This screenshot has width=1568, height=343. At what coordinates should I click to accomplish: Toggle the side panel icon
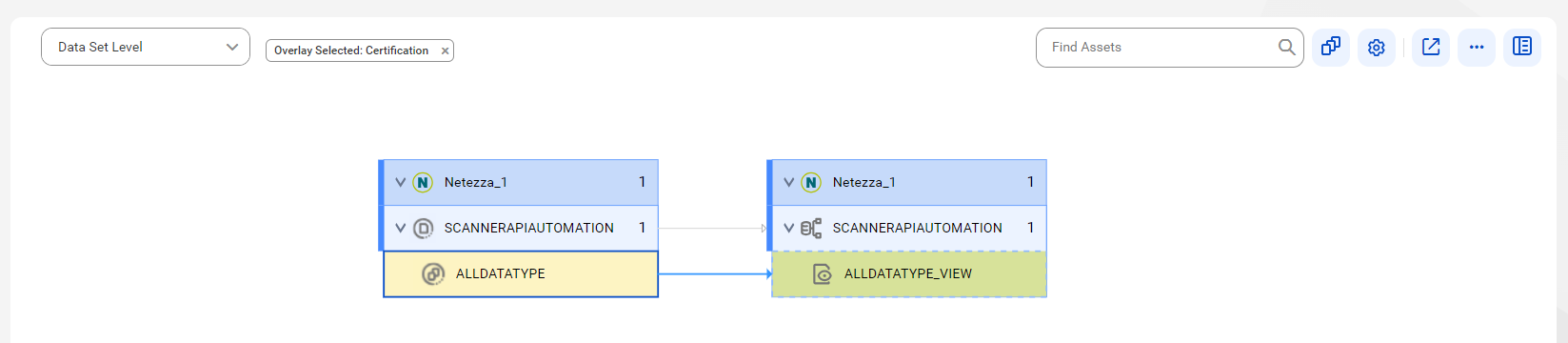(1522, 47)
